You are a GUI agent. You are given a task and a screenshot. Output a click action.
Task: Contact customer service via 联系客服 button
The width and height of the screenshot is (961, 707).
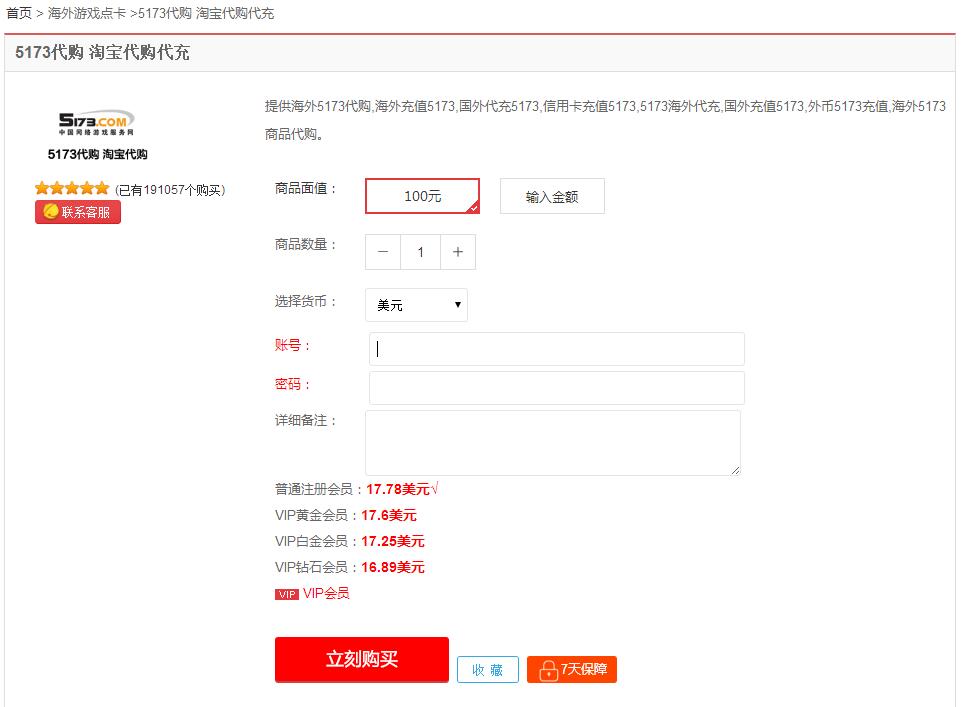point(78,212)
